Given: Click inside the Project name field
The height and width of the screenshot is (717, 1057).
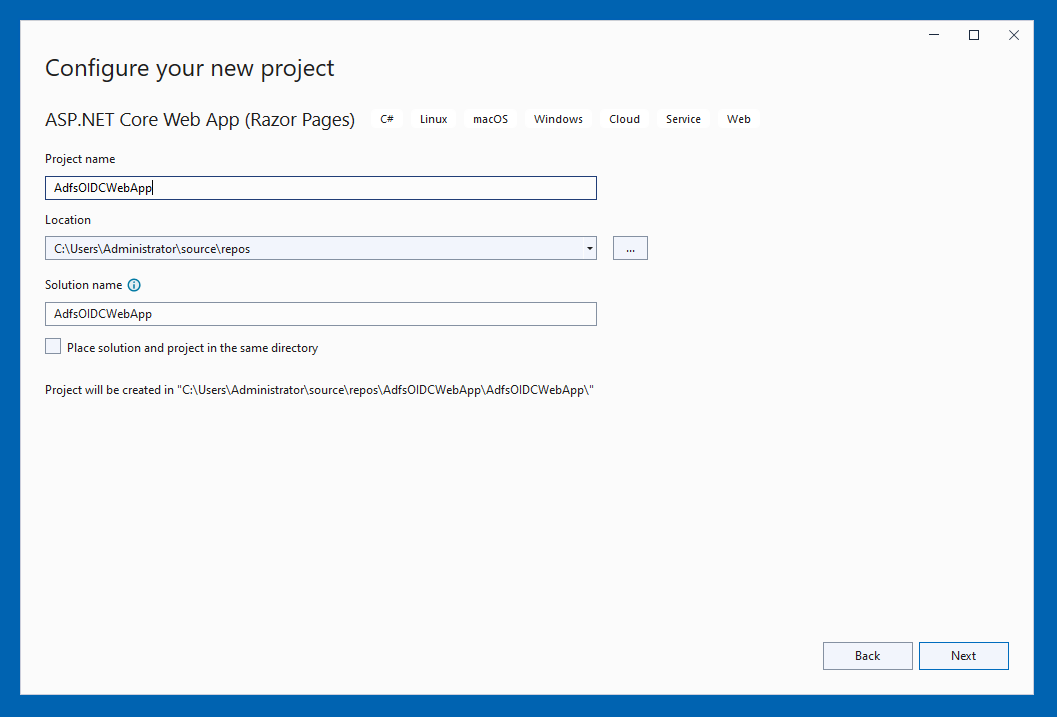Looking at the screenshot, I should click(x=320, y=187).
